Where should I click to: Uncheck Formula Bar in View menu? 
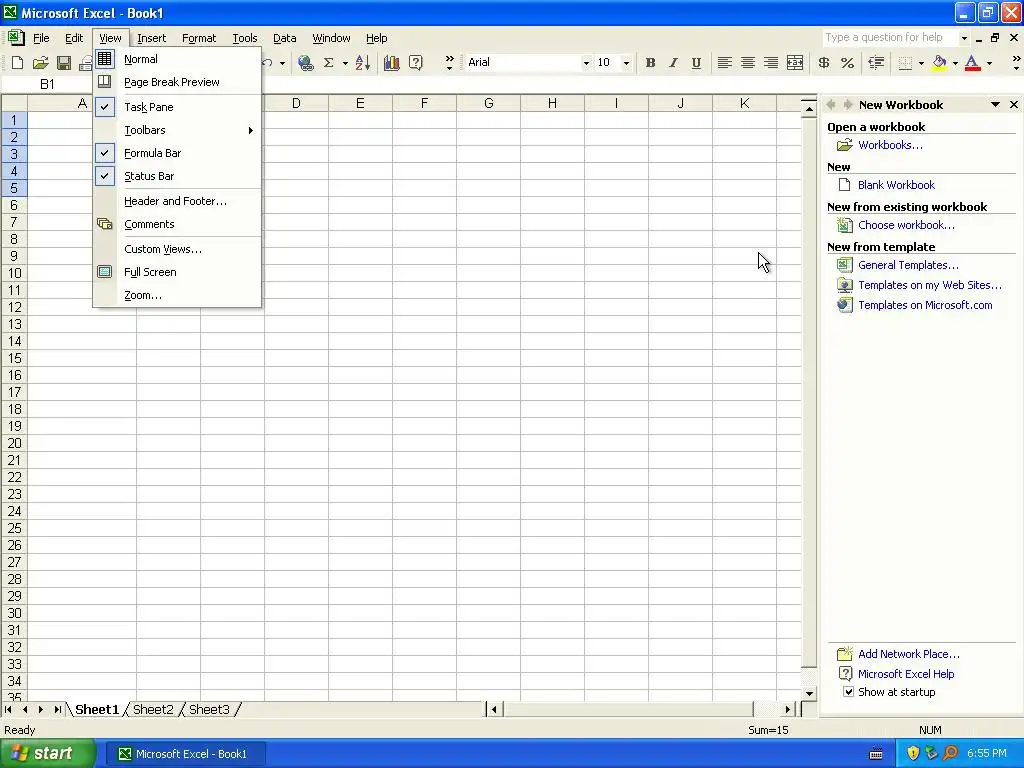tap(104, 153)
